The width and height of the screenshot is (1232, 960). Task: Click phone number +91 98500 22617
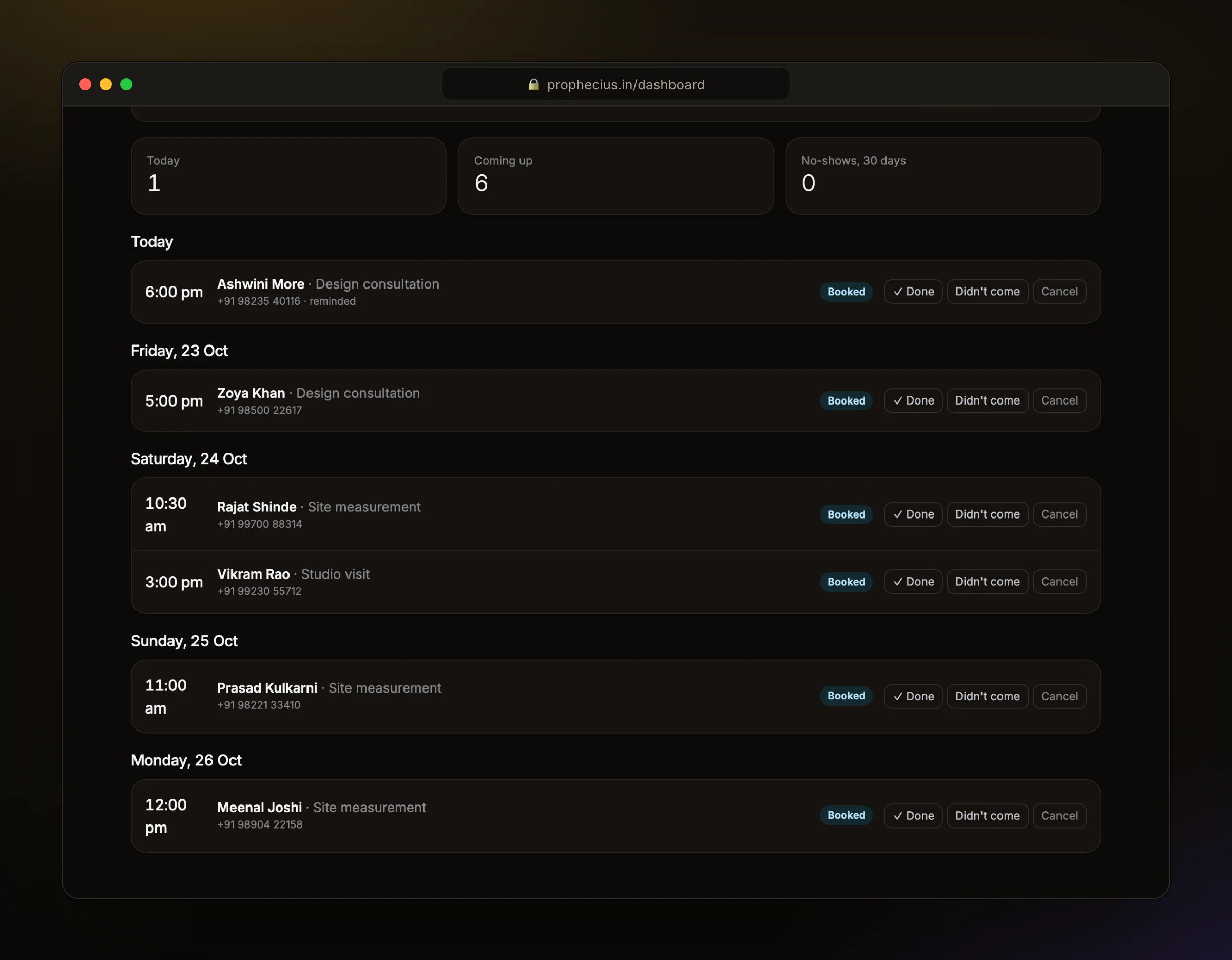point(259,410)
